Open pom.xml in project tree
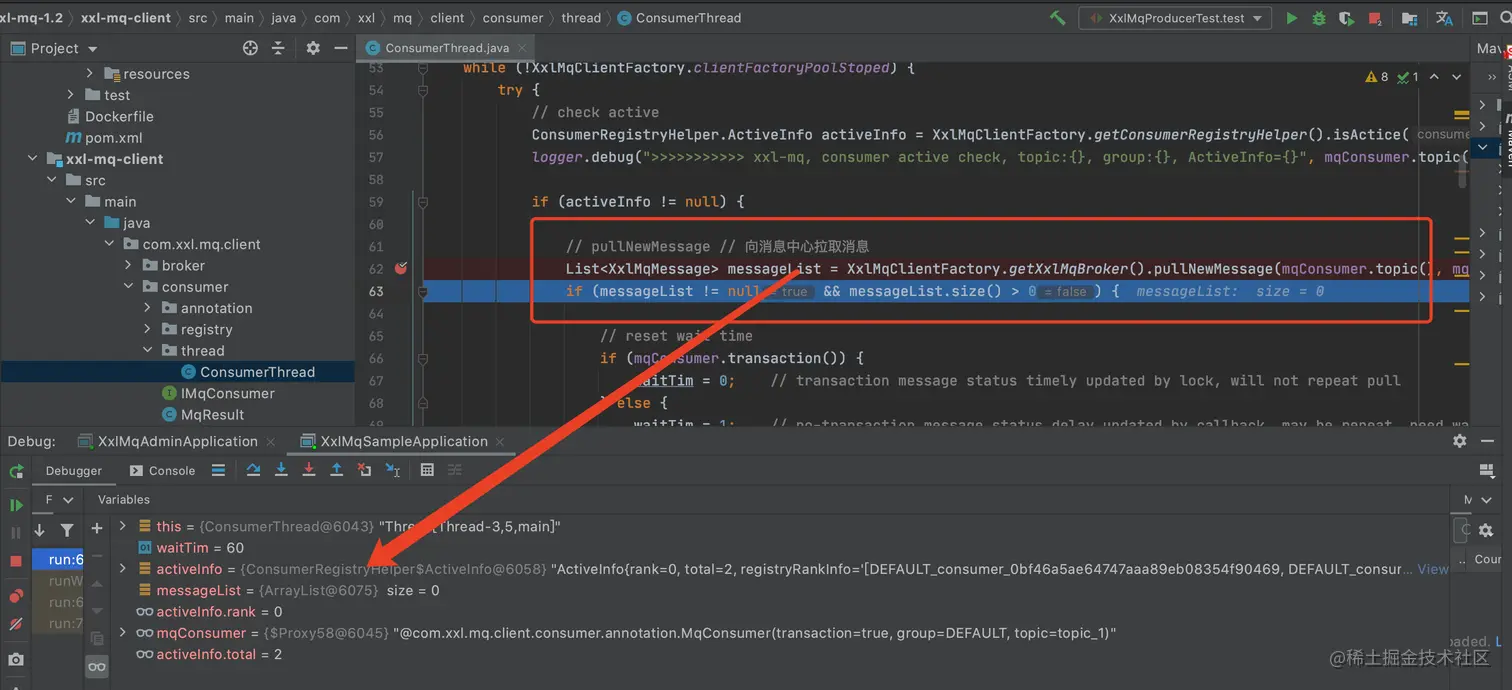Image resolution: width=1512 pixels, height=690 pixels. pyautogui.click(x=113, y=138)
